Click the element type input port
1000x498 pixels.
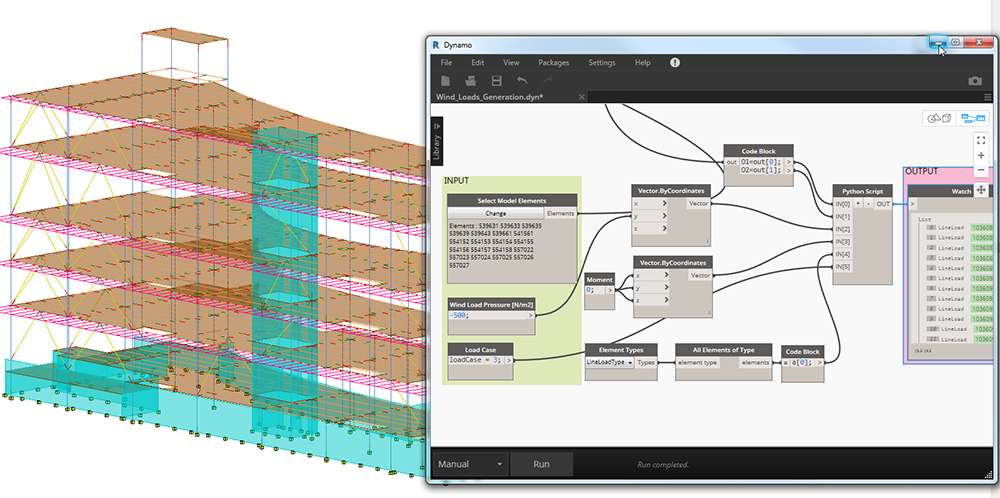[x=697, y=362]
